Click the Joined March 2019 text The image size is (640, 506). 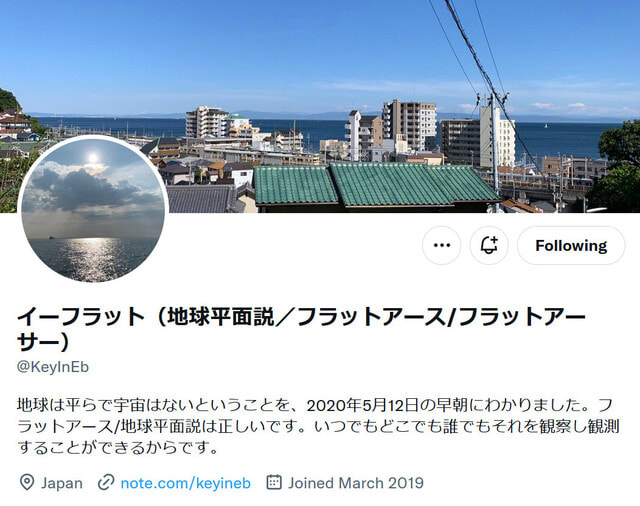[356, 483]
